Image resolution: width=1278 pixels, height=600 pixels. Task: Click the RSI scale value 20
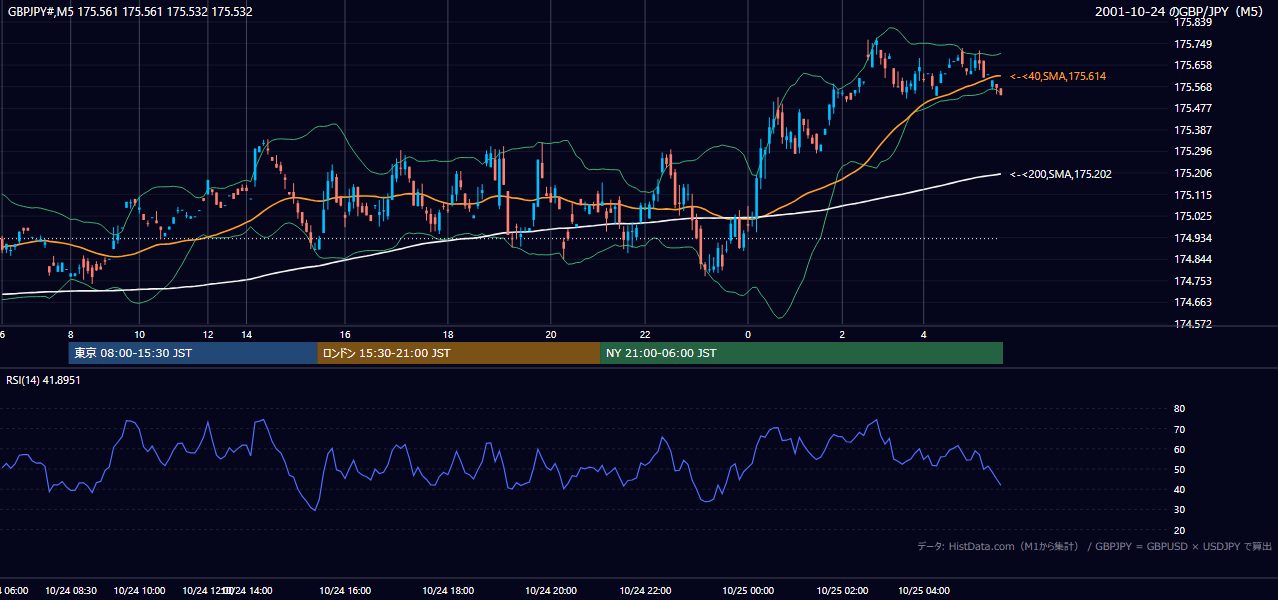click(1179, 530)
